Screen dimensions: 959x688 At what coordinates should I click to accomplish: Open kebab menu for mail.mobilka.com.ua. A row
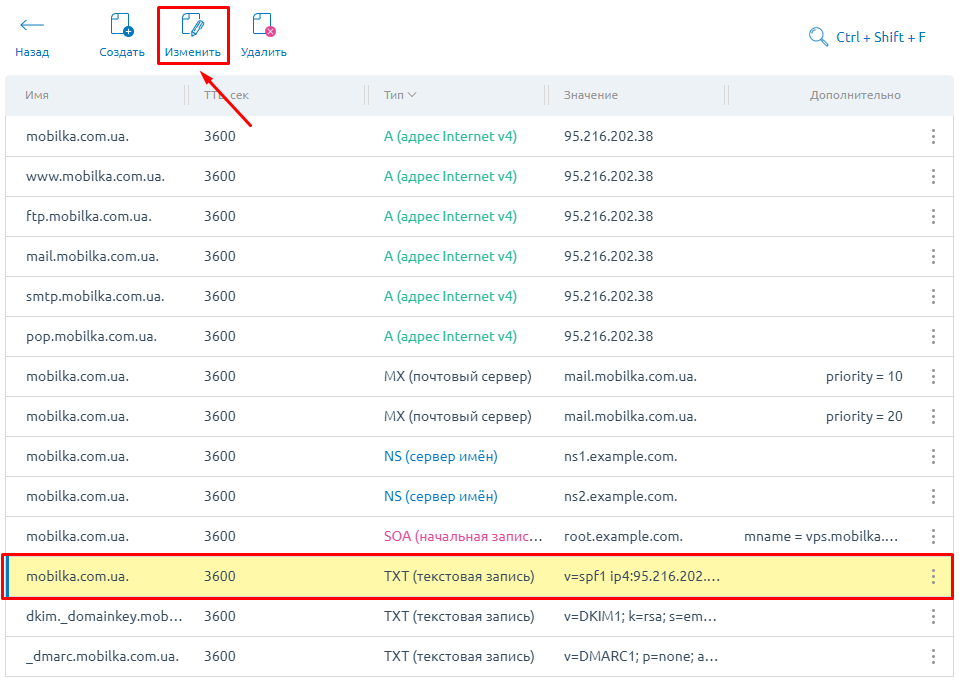tap(933, 257)
